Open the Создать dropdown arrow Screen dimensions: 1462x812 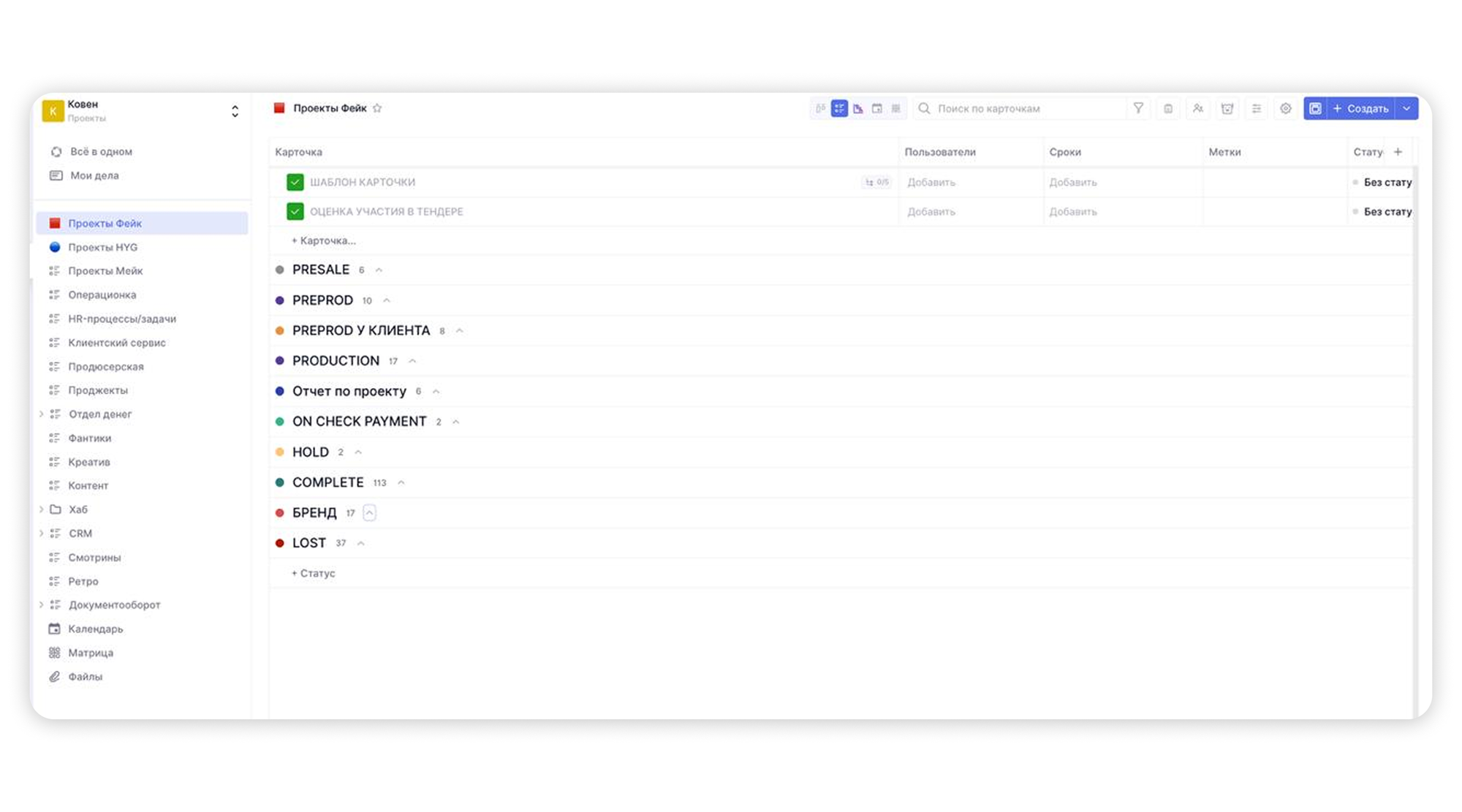1406,108
